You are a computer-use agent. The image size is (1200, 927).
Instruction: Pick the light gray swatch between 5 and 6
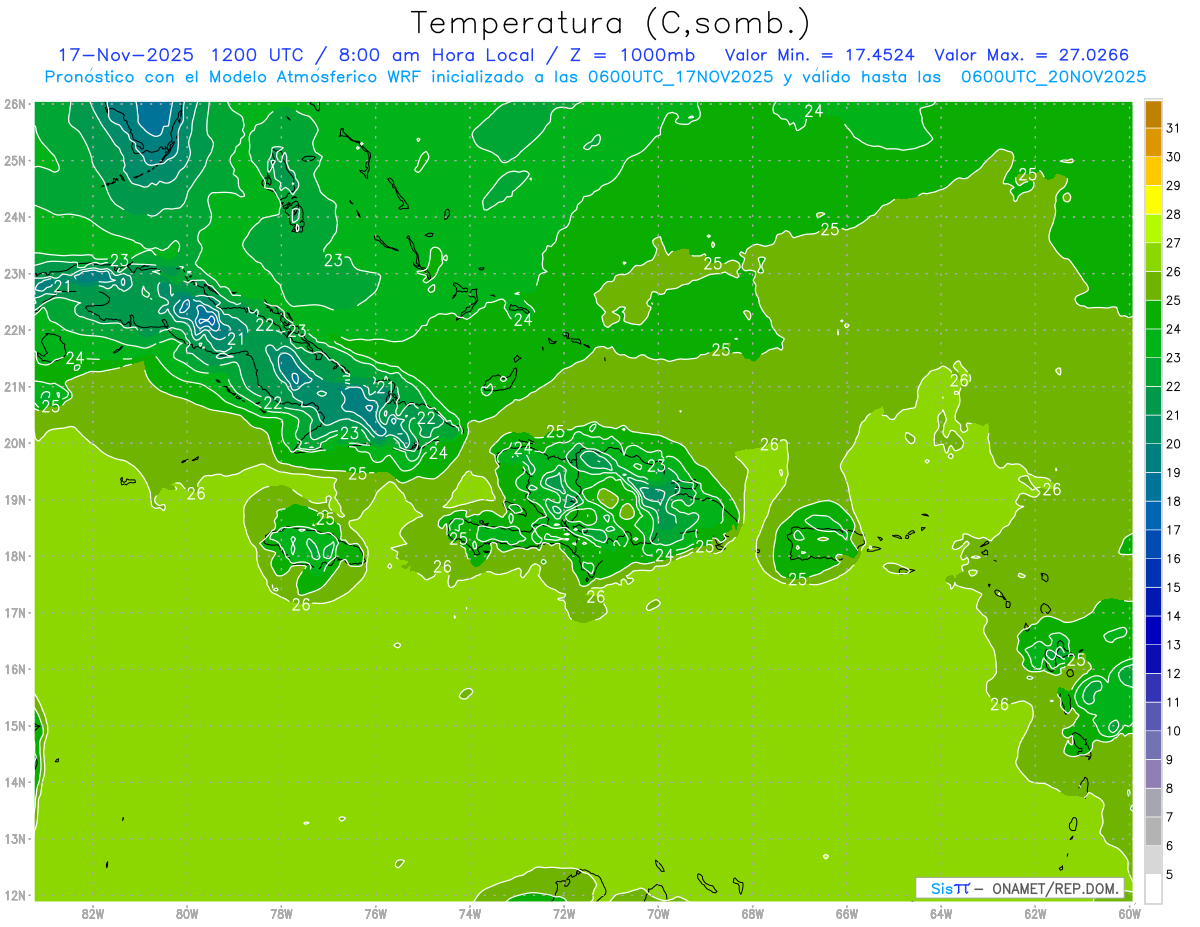click(1153, 859)
